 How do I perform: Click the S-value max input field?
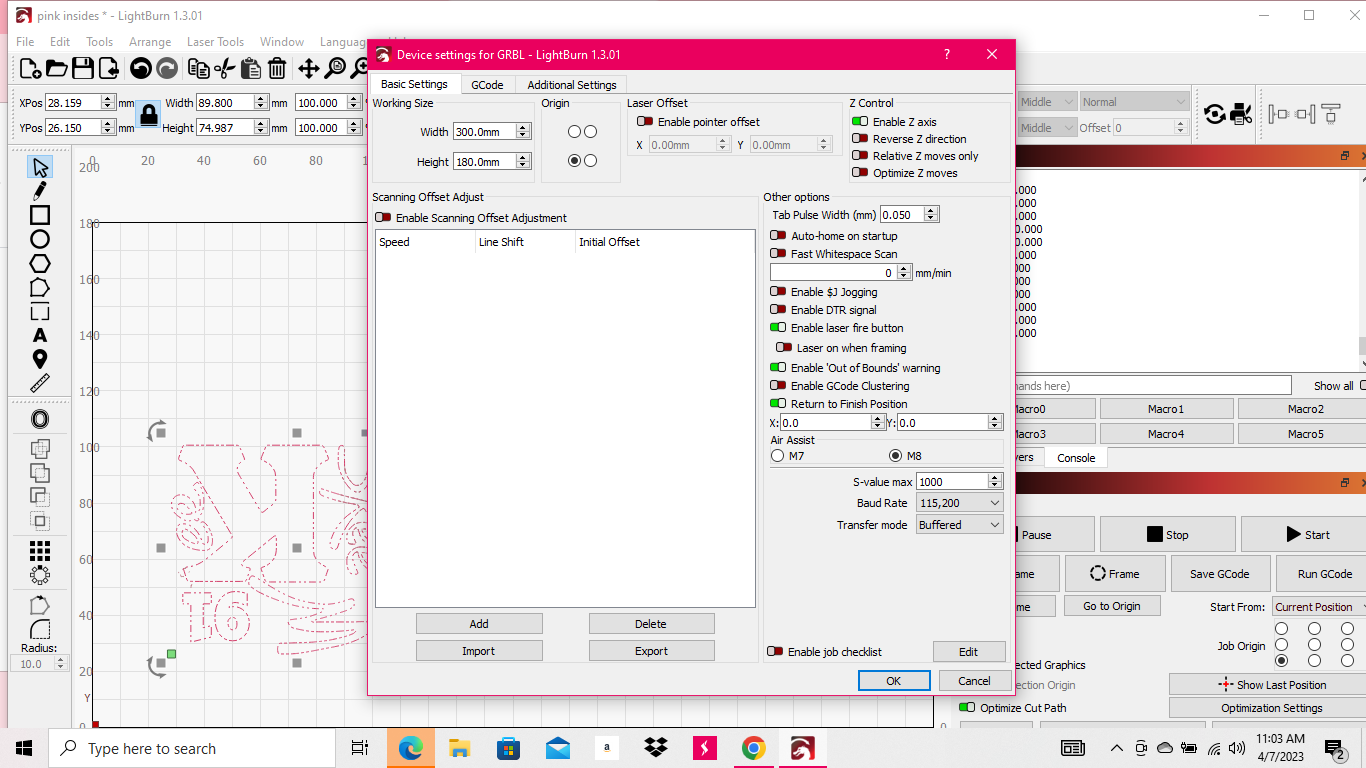959,482
